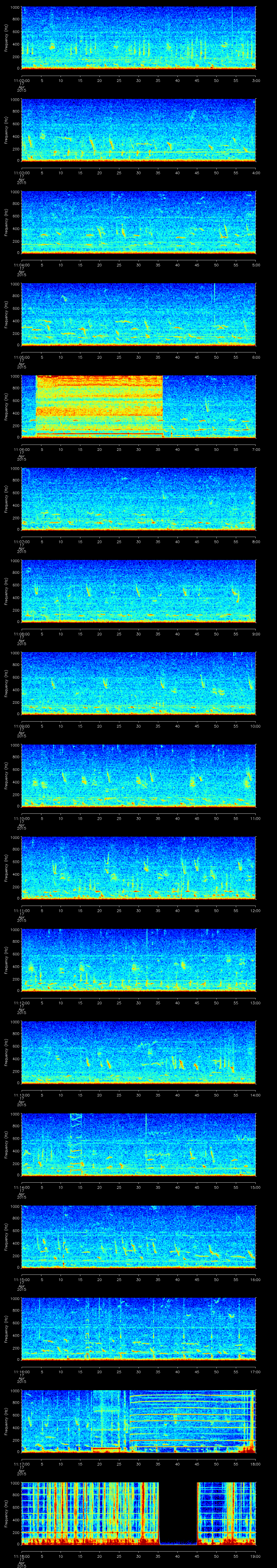Open the spectrogram starting at 11:11:00

pos(139,868)
